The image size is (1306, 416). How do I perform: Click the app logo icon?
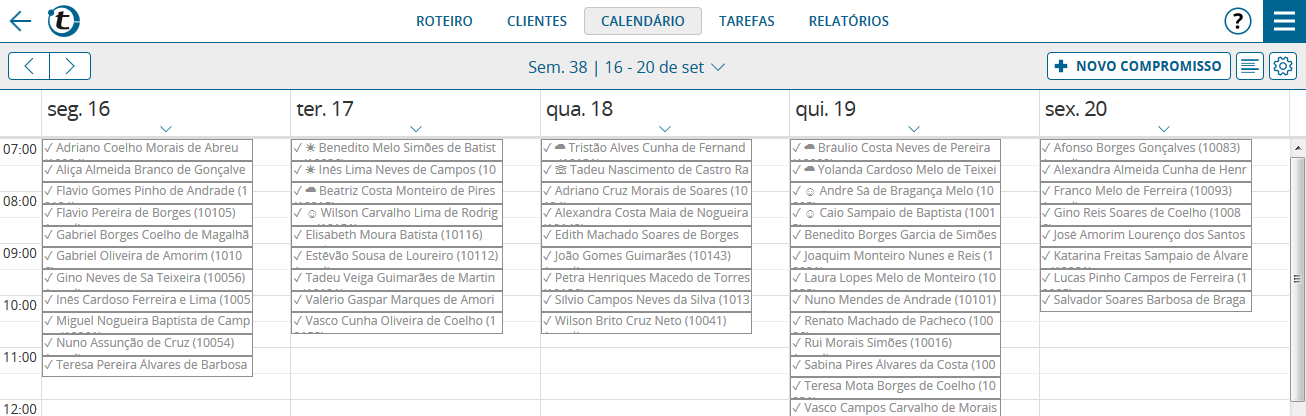click(64, 21)
